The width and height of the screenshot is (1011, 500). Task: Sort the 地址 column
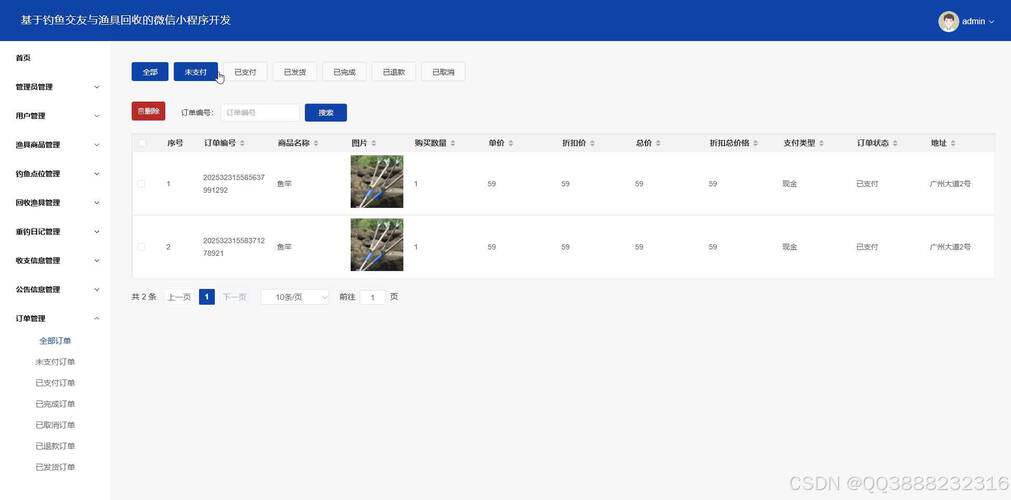(953, 143)
